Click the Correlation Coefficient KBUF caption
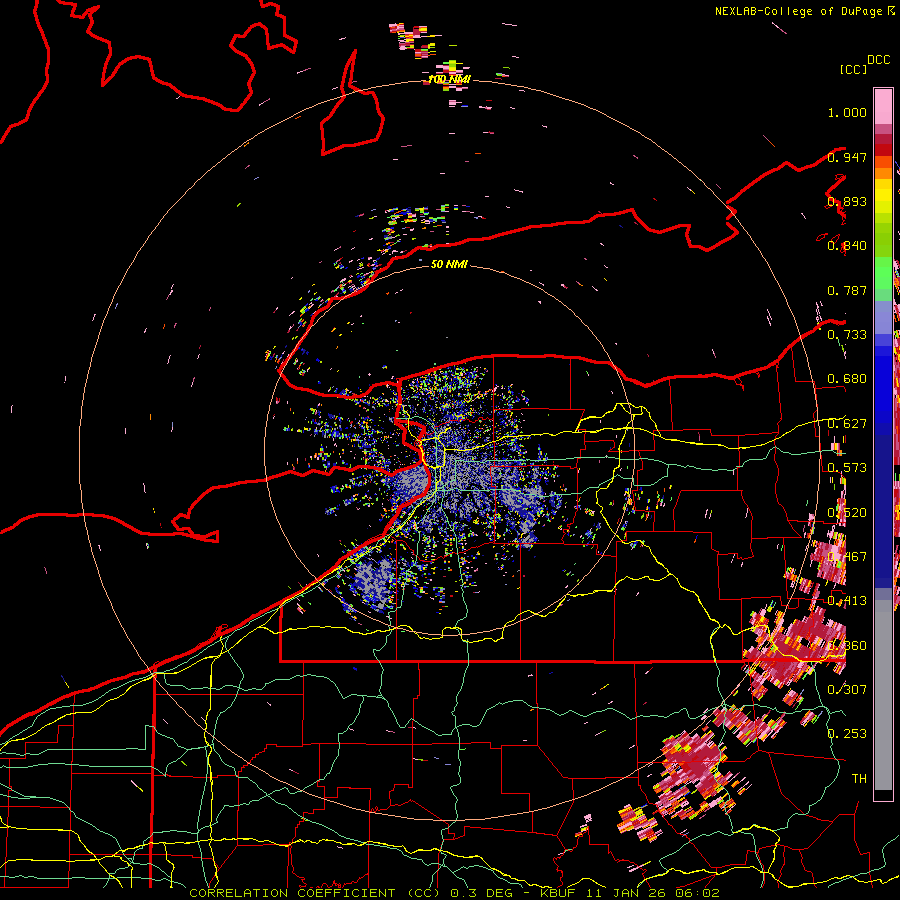 point(454,893)
